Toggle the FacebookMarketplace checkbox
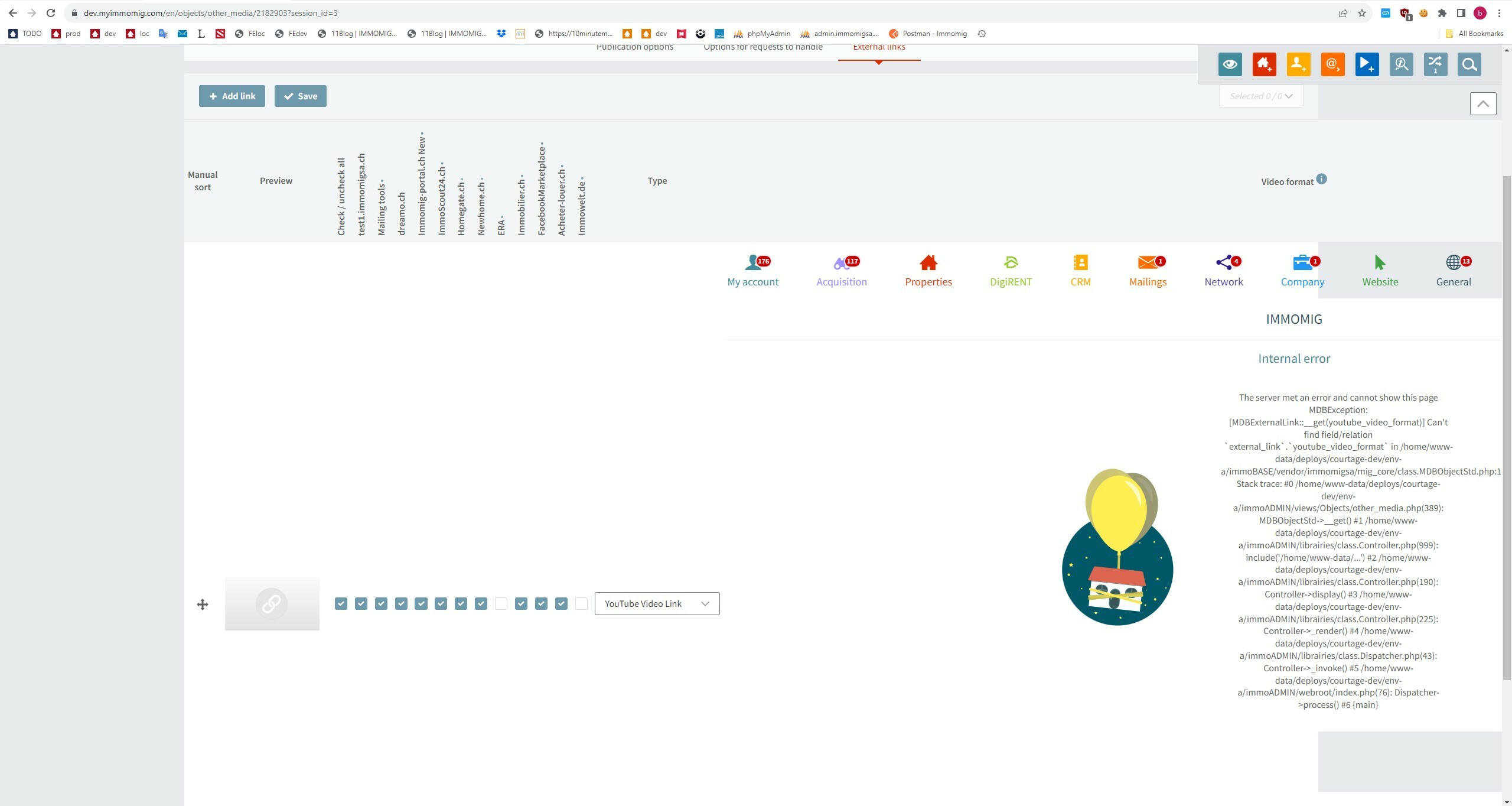The image size is (1512, 806). 541,603
